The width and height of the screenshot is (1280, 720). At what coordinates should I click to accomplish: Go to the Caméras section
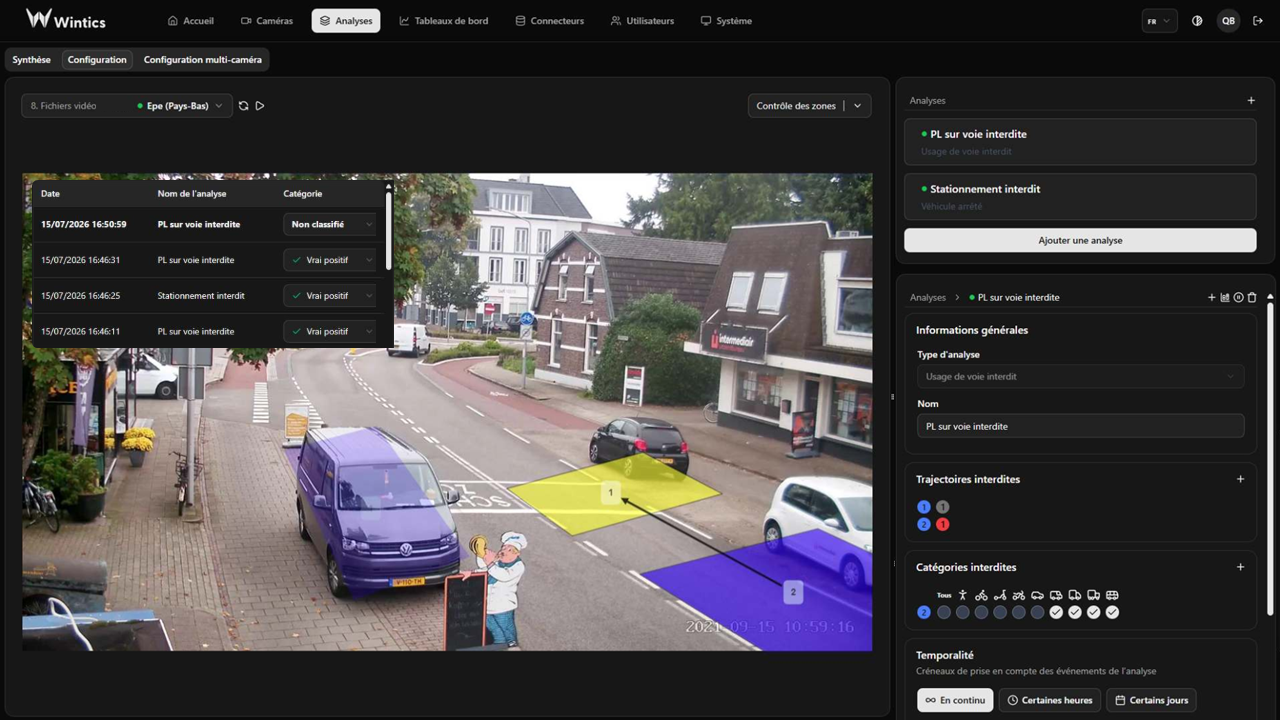pos(267,21)
